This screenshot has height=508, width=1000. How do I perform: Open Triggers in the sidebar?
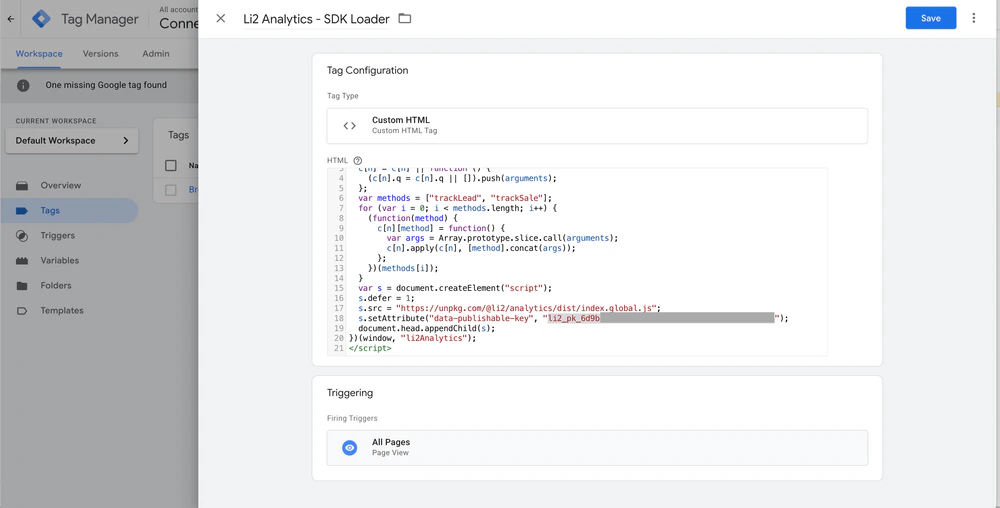tap(57, 235)
